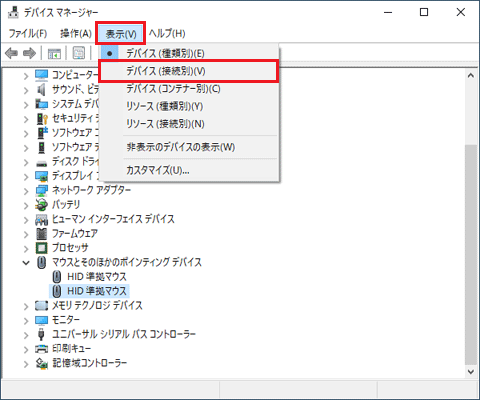Image resolution: width=480 pixels, height=400 pixels.
Task: Select the モニター label
Action: (66, 320)
